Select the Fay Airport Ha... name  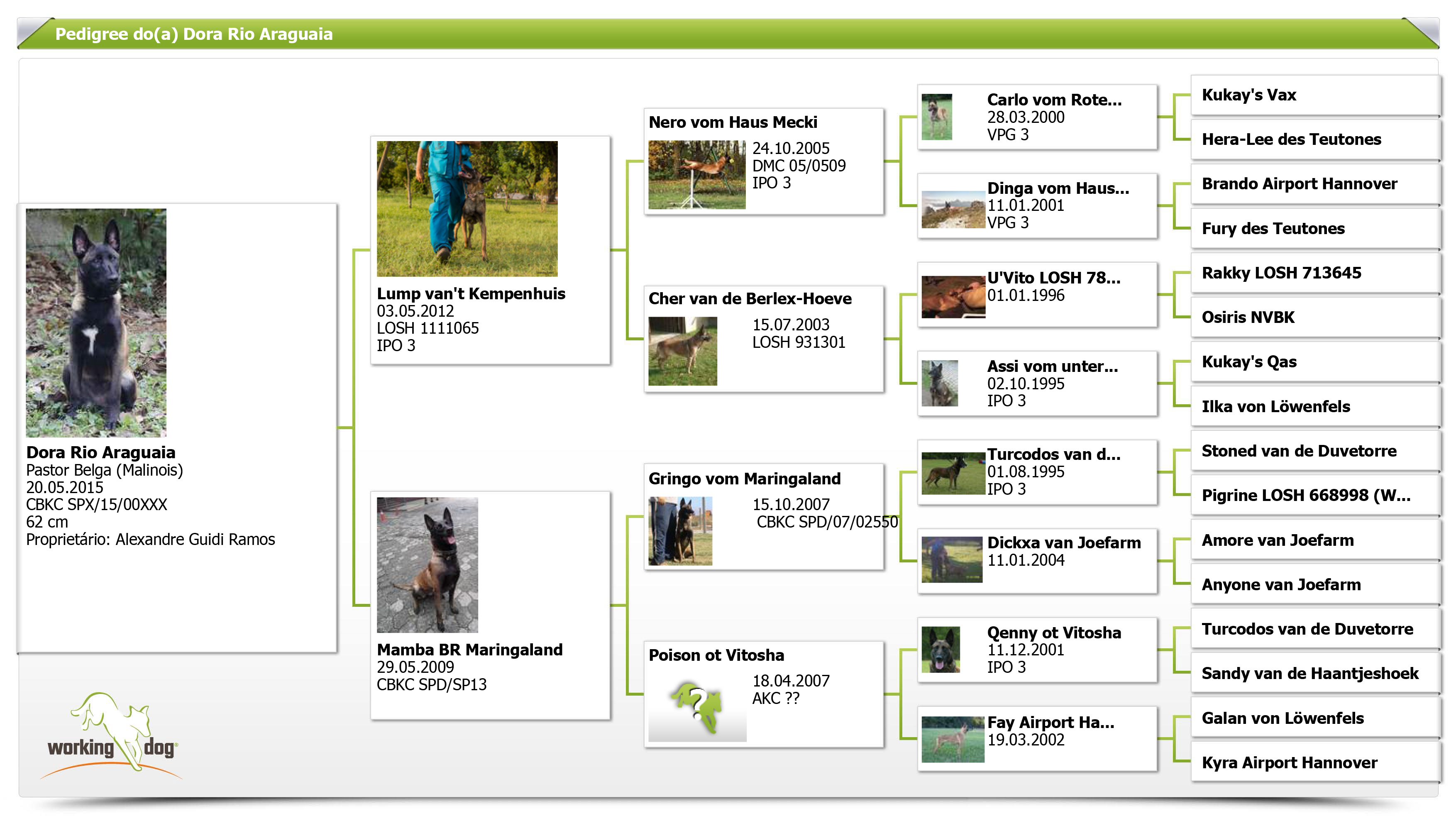1051,722
